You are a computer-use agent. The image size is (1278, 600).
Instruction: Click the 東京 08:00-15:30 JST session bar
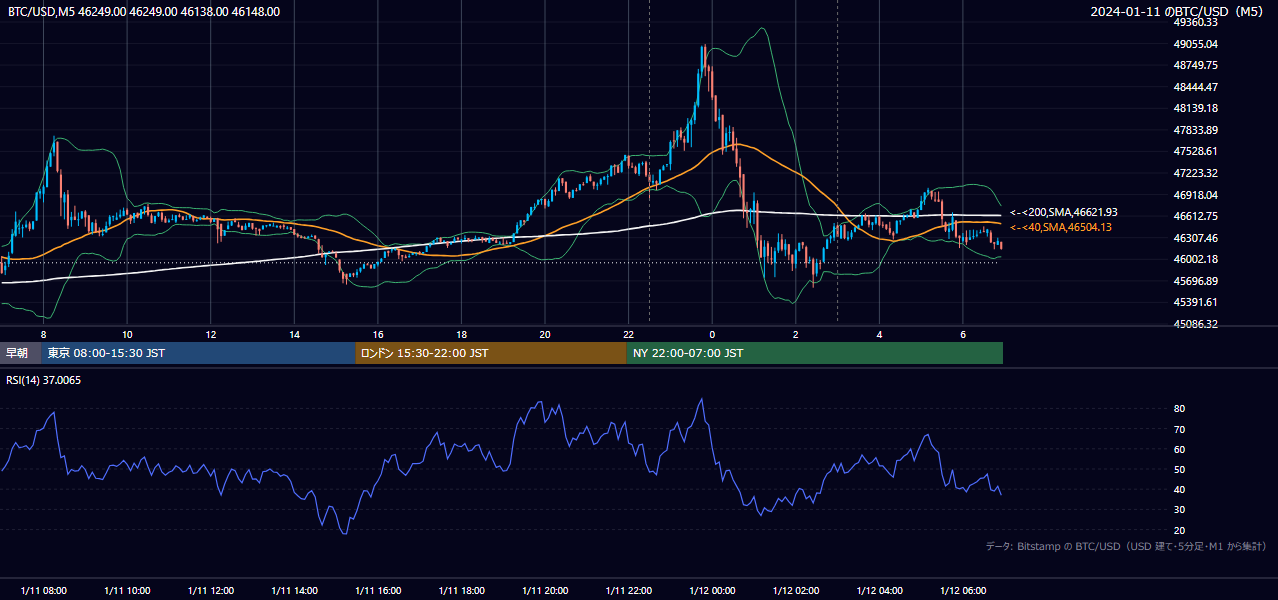pos(198,353)
